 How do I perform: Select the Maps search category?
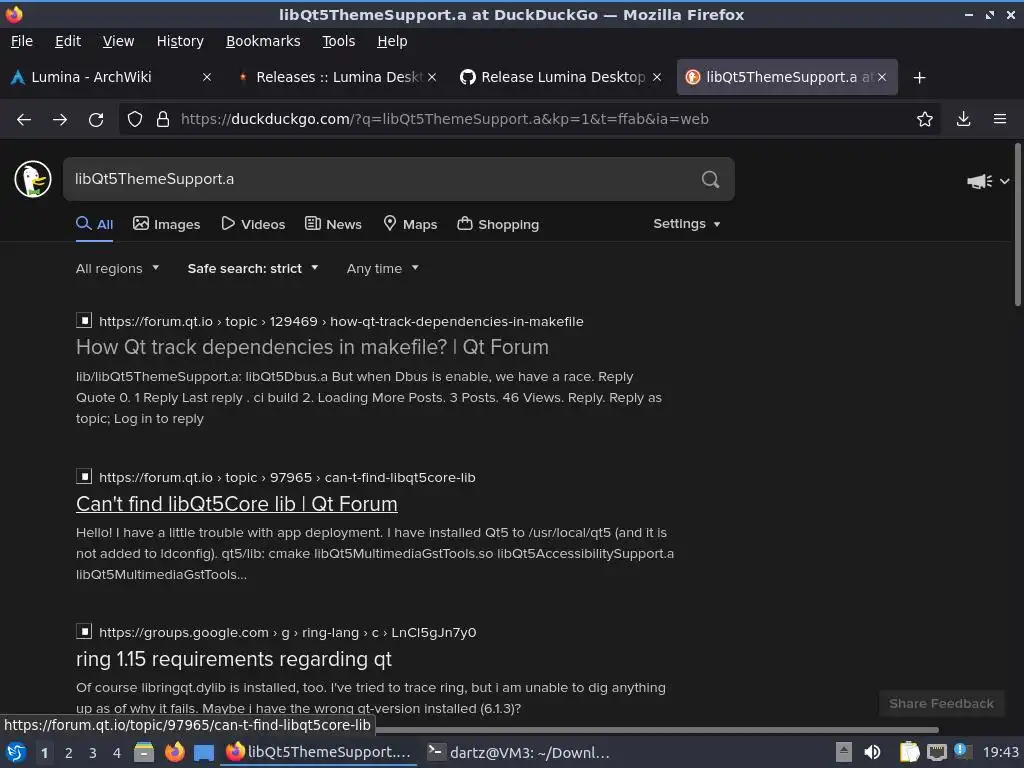point(410,224)
